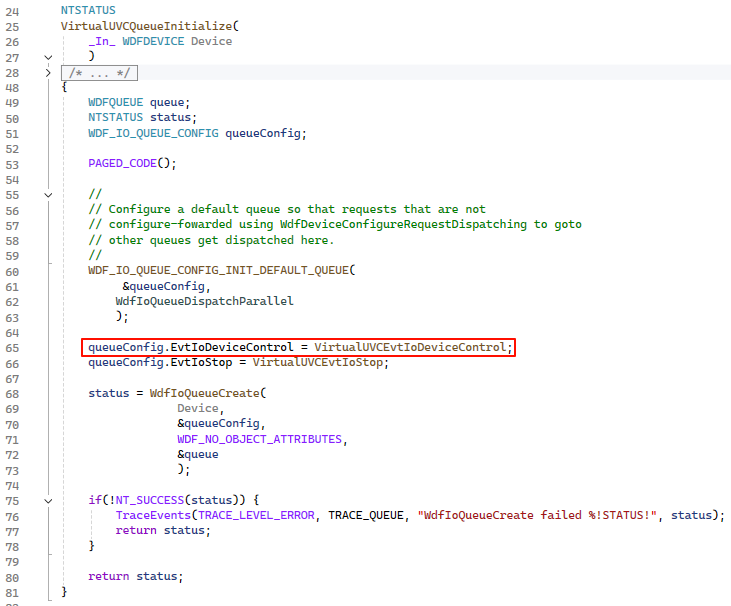Click the WDFQUEUE type on line 49
This screenshot has width=731, height=606.
116,103
